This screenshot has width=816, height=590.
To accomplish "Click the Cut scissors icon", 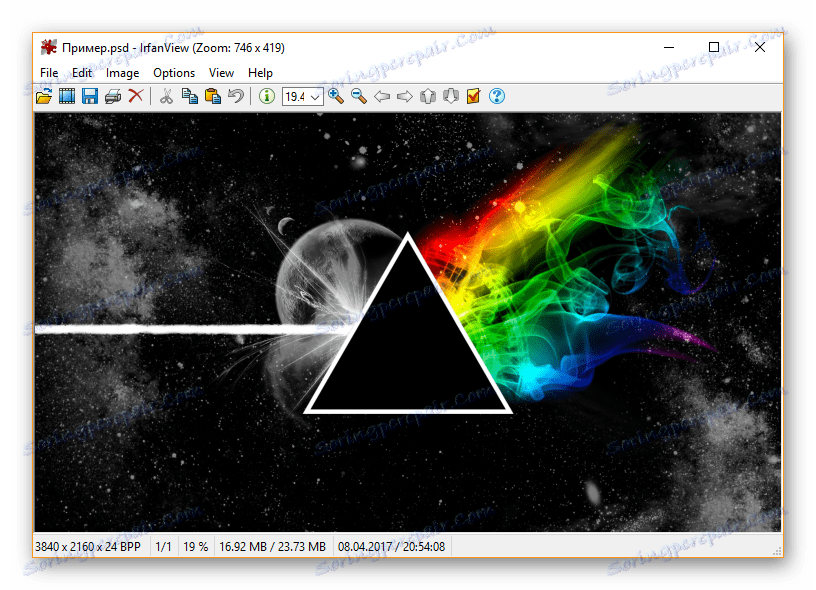I will [x=167, y=96].
